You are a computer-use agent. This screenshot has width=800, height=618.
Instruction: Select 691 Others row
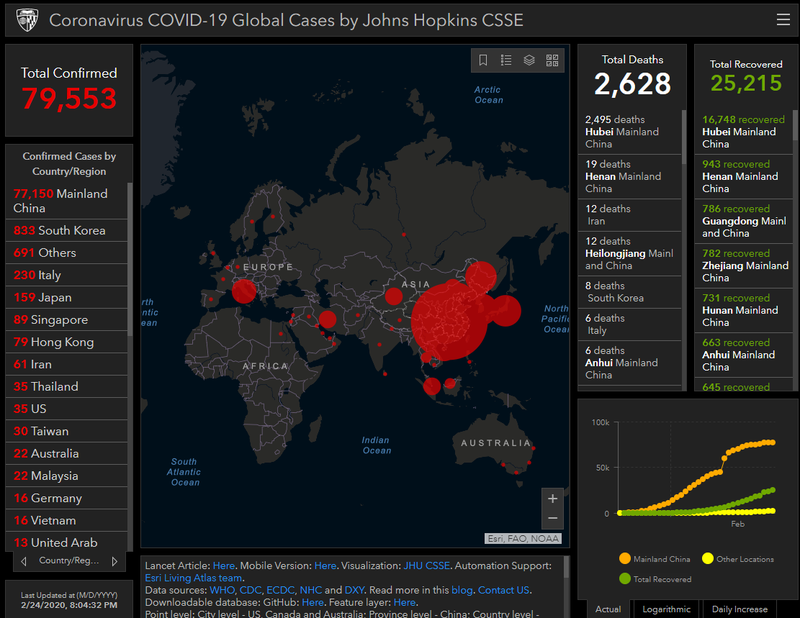tap(66, 253)
